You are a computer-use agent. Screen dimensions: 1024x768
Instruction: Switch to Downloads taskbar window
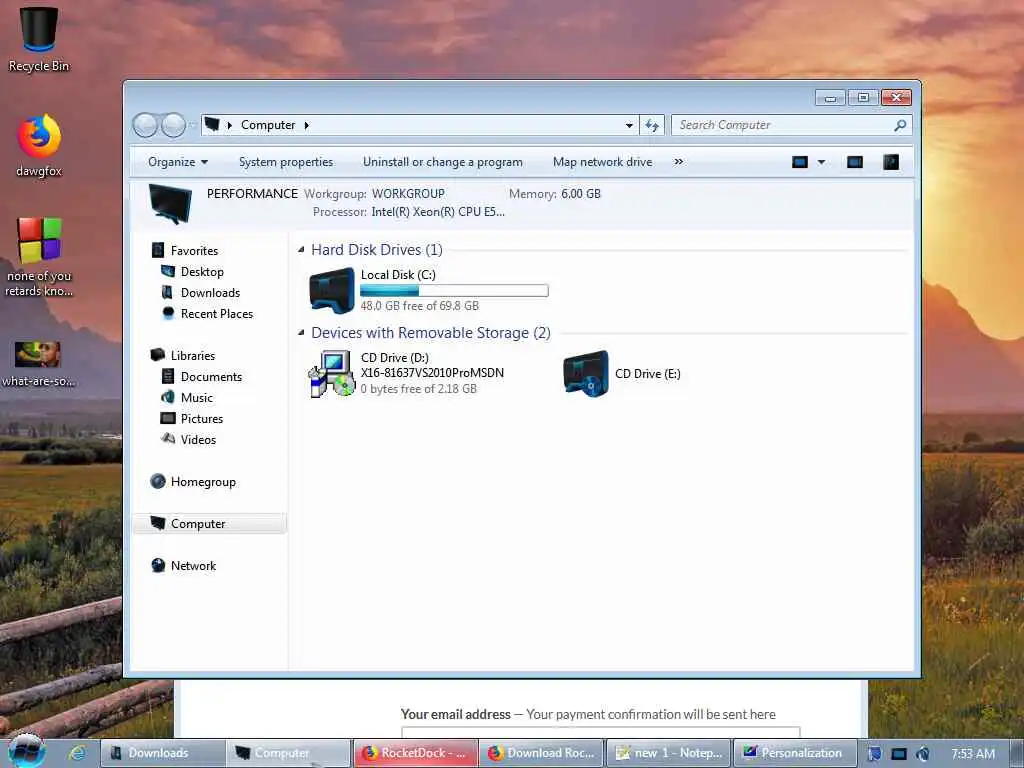pos(163,753)
